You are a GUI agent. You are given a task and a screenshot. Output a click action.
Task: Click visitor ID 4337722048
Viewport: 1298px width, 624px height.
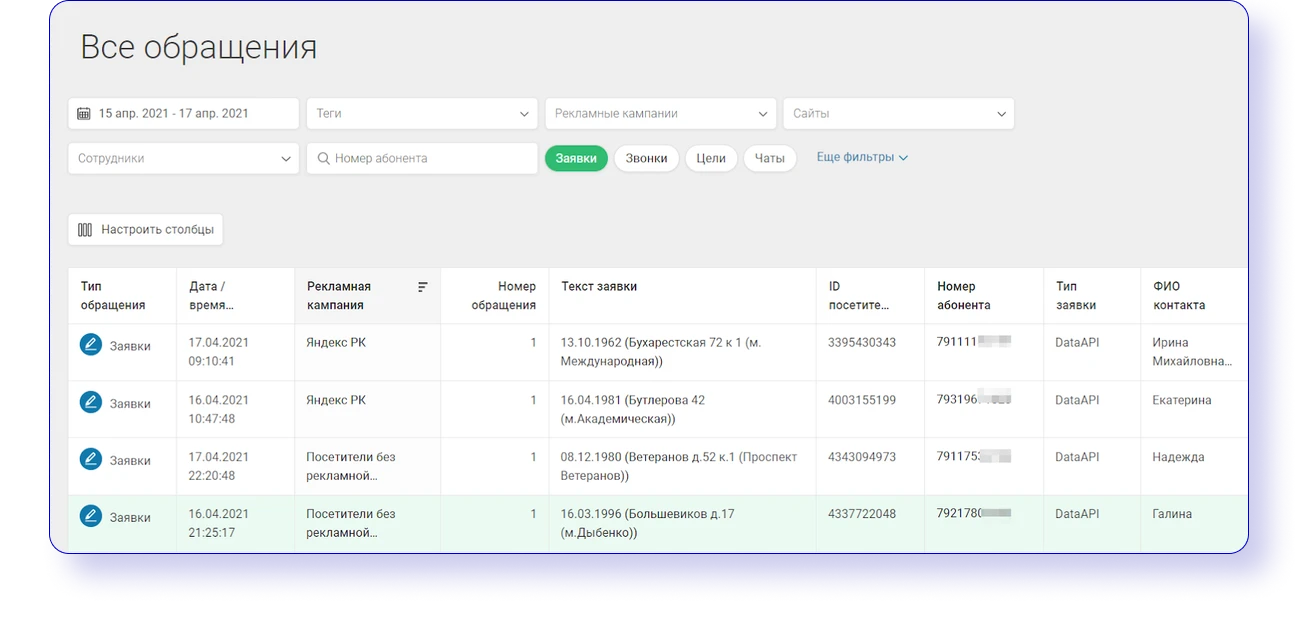pos(862,514)
